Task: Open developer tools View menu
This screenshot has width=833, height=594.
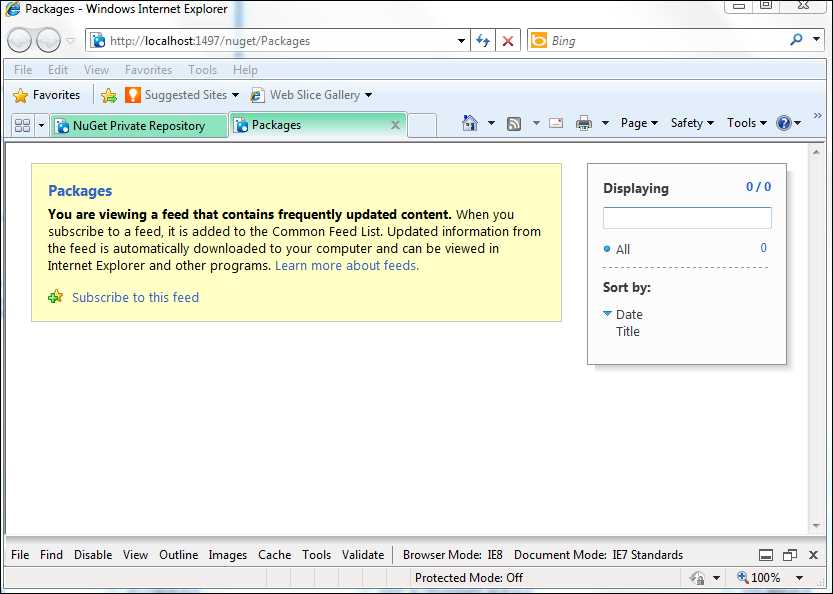Action: pos(135,555)
